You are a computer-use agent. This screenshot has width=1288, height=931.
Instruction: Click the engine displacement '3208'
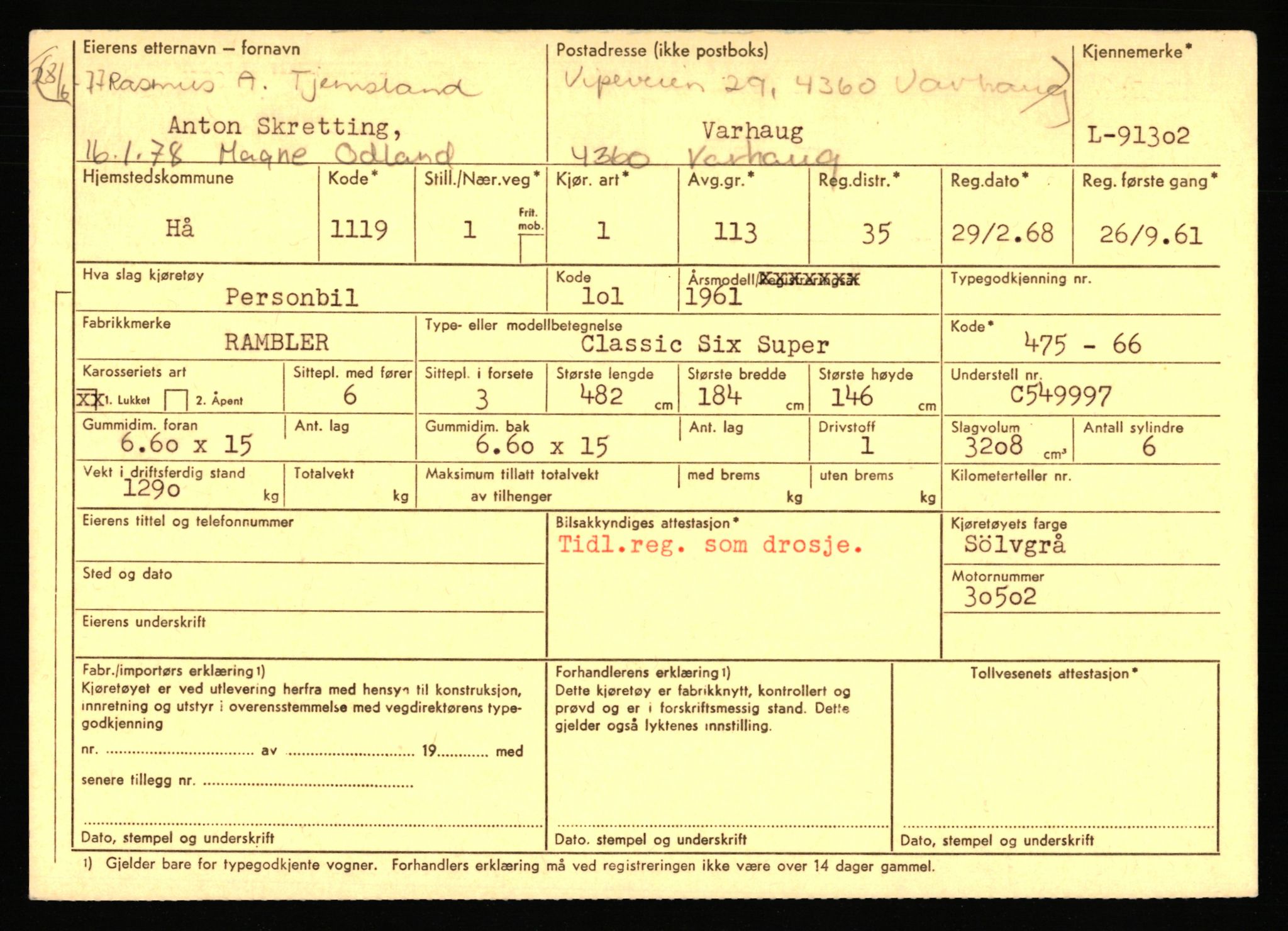coord(994,446)
